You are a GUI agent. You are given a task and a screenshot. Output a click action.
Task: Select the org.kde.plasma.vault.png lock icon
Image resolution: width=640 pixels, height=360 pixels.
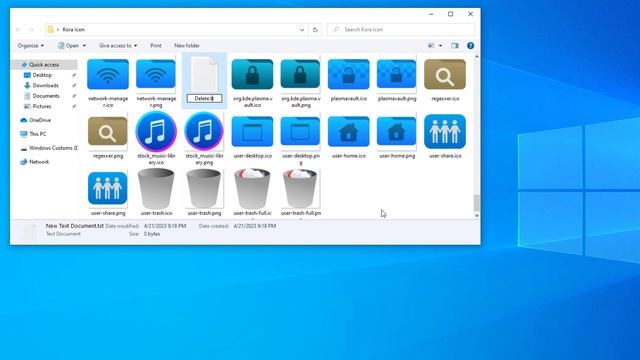tap(300, 74)
